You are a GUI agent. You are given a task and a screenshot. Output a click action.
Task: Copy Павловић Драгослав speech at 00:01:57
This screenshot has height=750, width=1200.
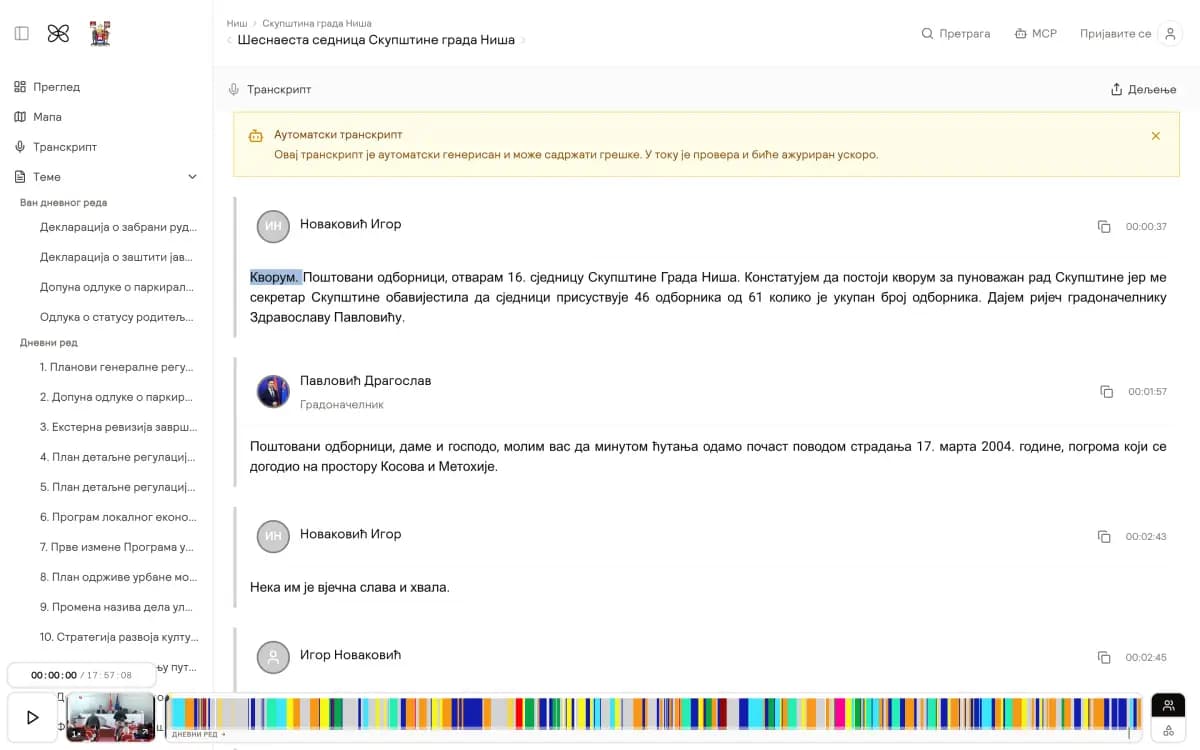(1106, 392)
